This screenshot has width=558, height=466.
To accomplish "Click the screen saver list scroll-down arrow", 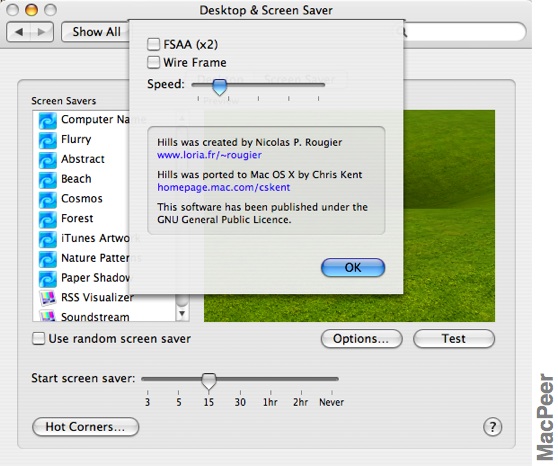I will [x=182, y=314].
